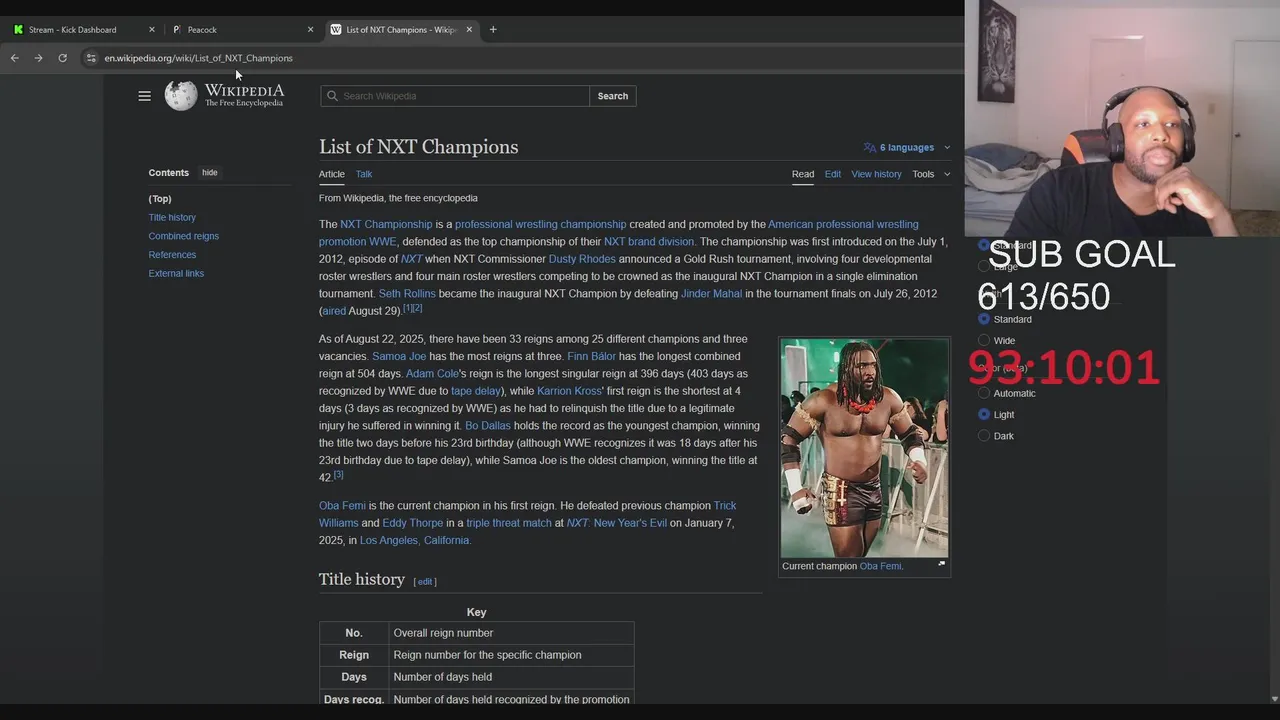Open the Bo Dallas link
The width and height of the screenshot is (1280, 720).
pyautogui.click(x=488, y=426)
